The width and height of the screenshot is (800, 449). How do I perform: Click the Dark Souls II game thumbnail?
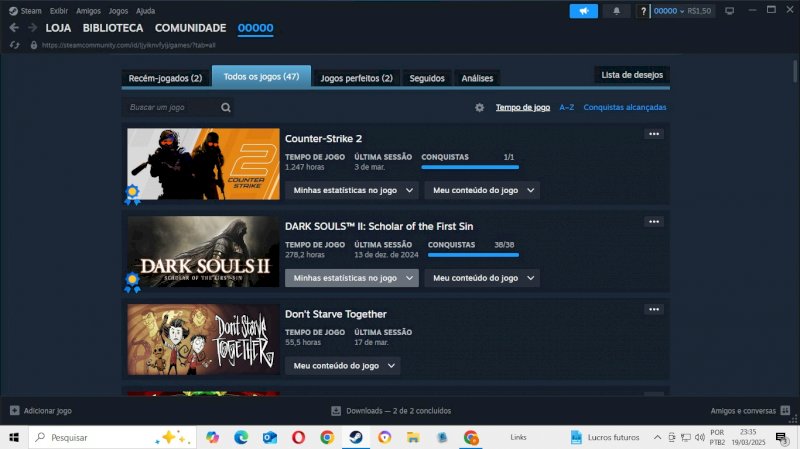pos(203,252)
